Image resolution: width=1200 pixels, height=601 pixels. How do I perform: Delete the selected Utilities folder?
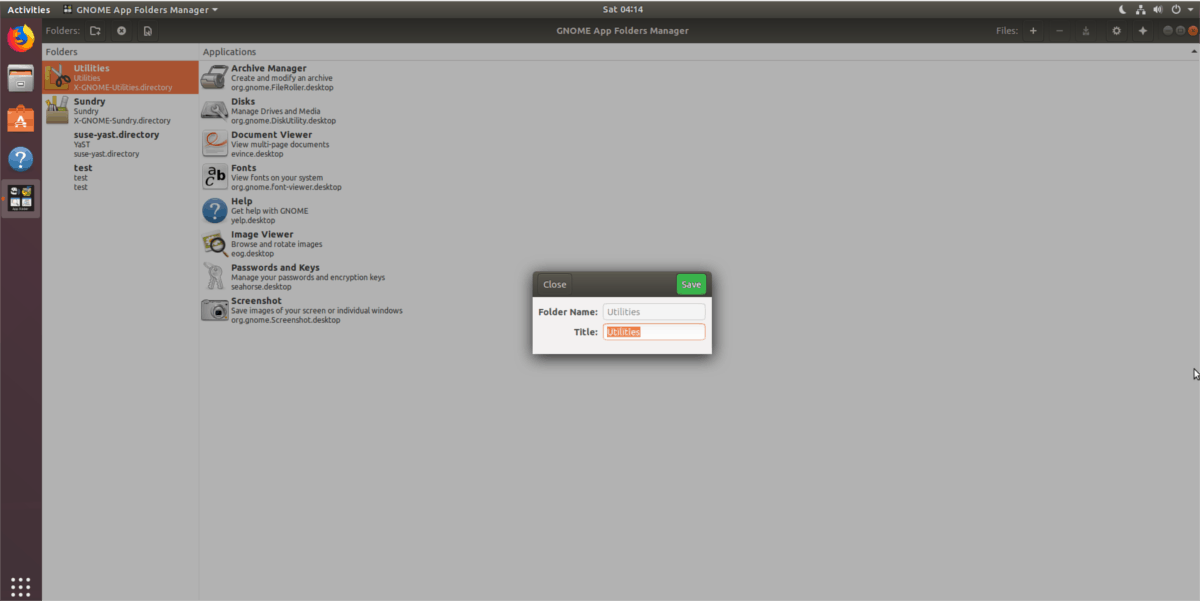[121, 30]
